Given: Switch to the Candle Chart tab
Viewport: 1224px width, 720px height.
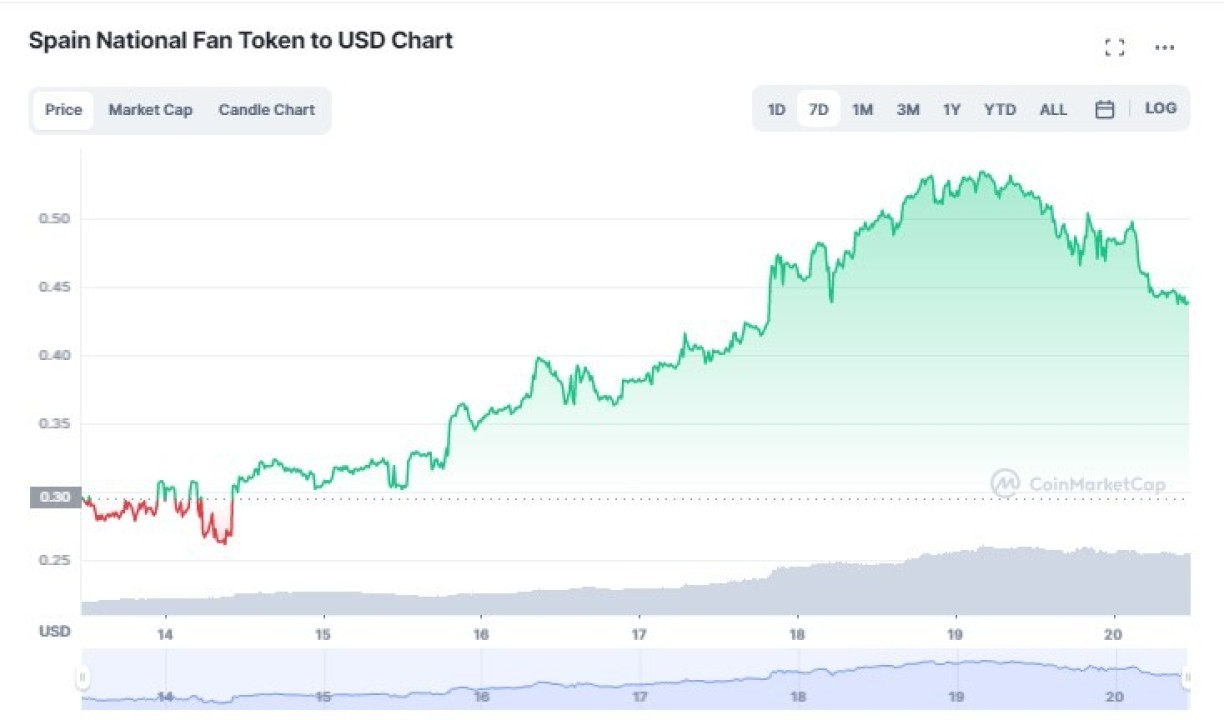Looking at the screenshot, I should pos(266,110).
